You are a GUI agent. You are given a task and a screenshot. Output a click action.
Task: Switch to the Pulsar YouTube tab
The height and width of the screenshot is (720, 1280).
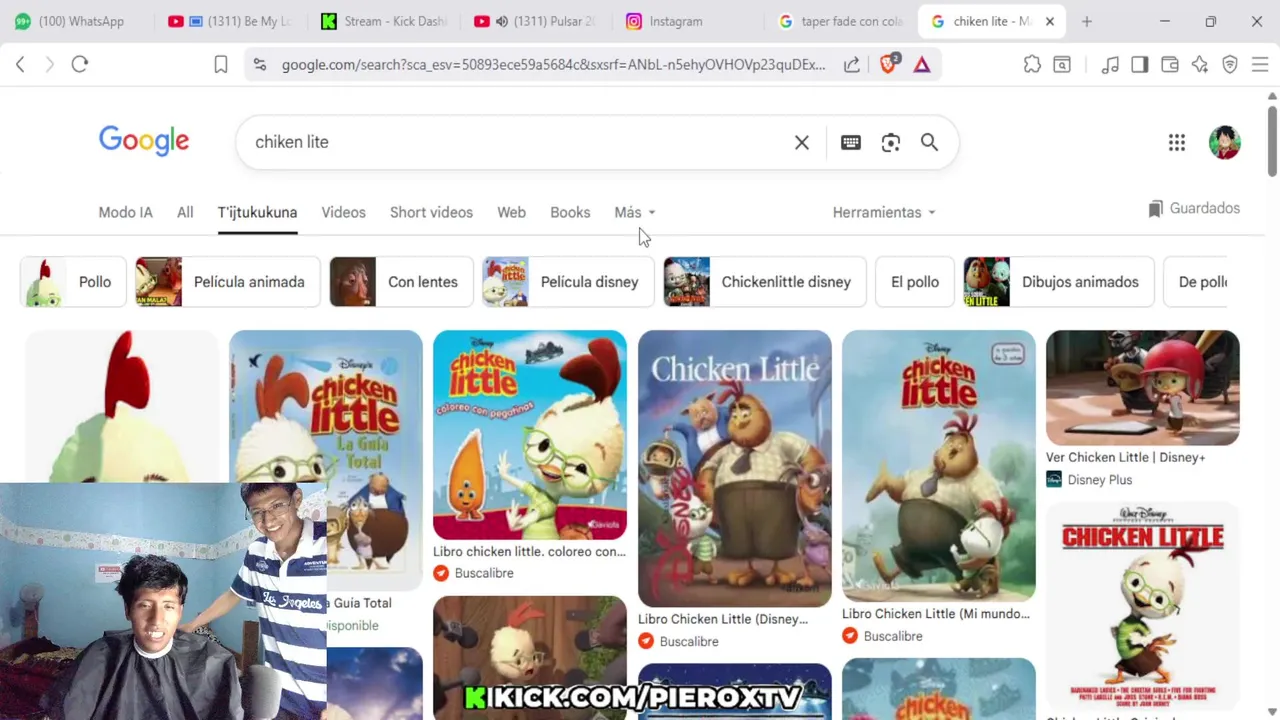tap(535, 21)
